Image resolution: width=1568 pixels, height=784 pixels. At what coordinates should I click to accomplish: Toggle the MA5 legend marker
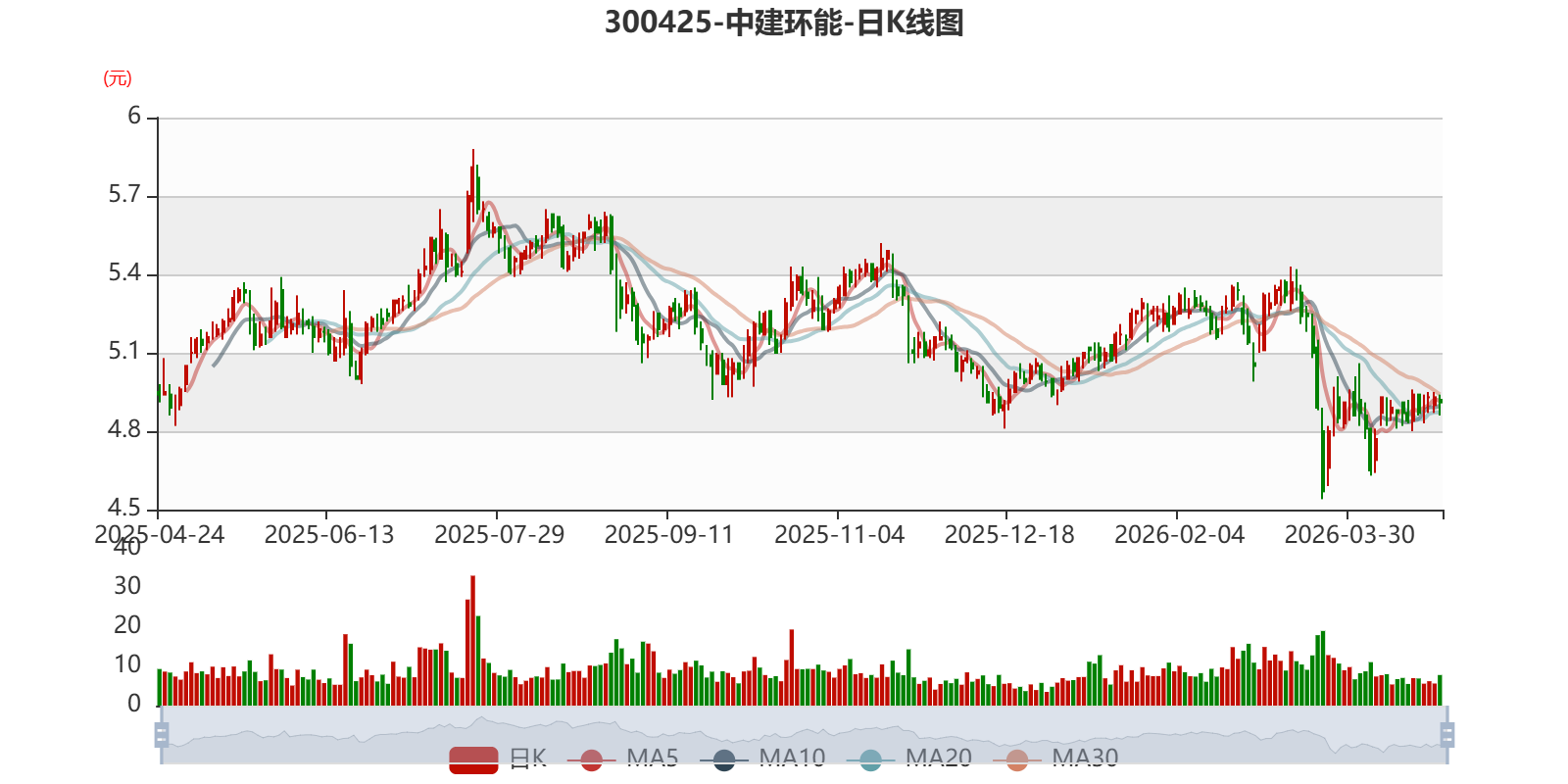(591, 759)
